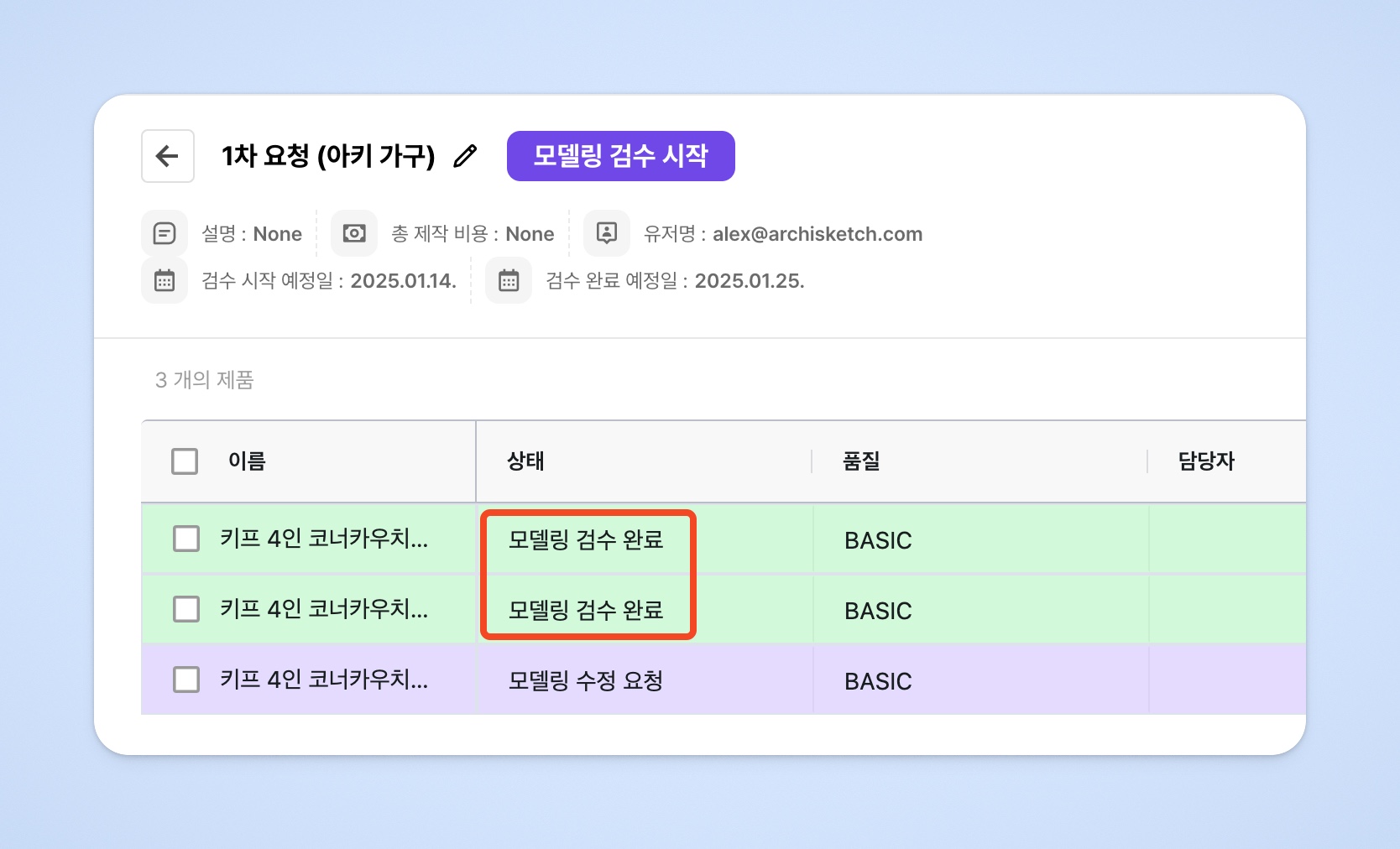1400x849 pixels.
Task: Check the second product row checkbox
Action: click(186, 609)
